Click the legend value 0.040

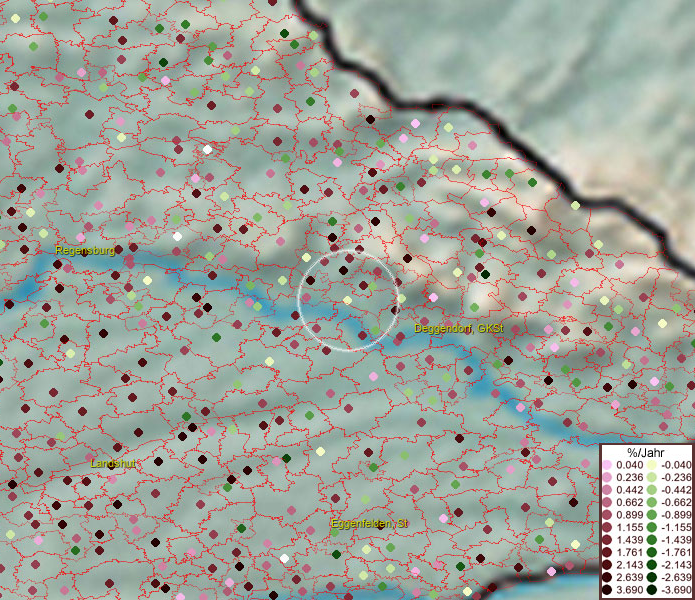click(x=630, y=465)
